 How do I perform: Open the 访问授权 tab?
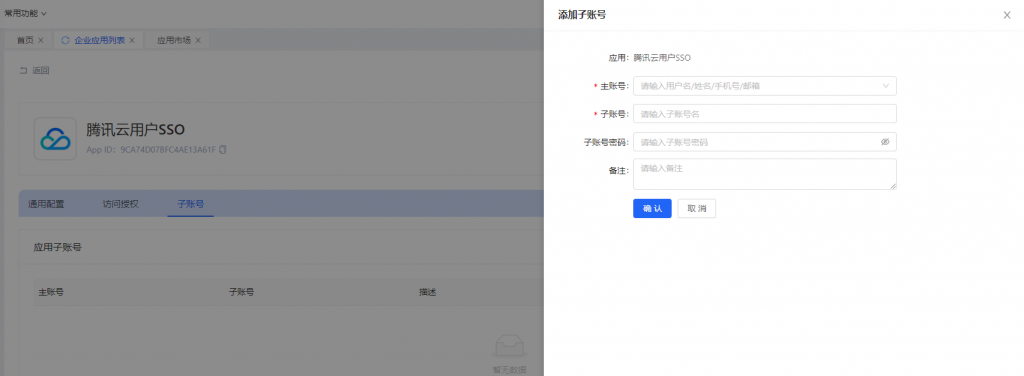[121, 204]
